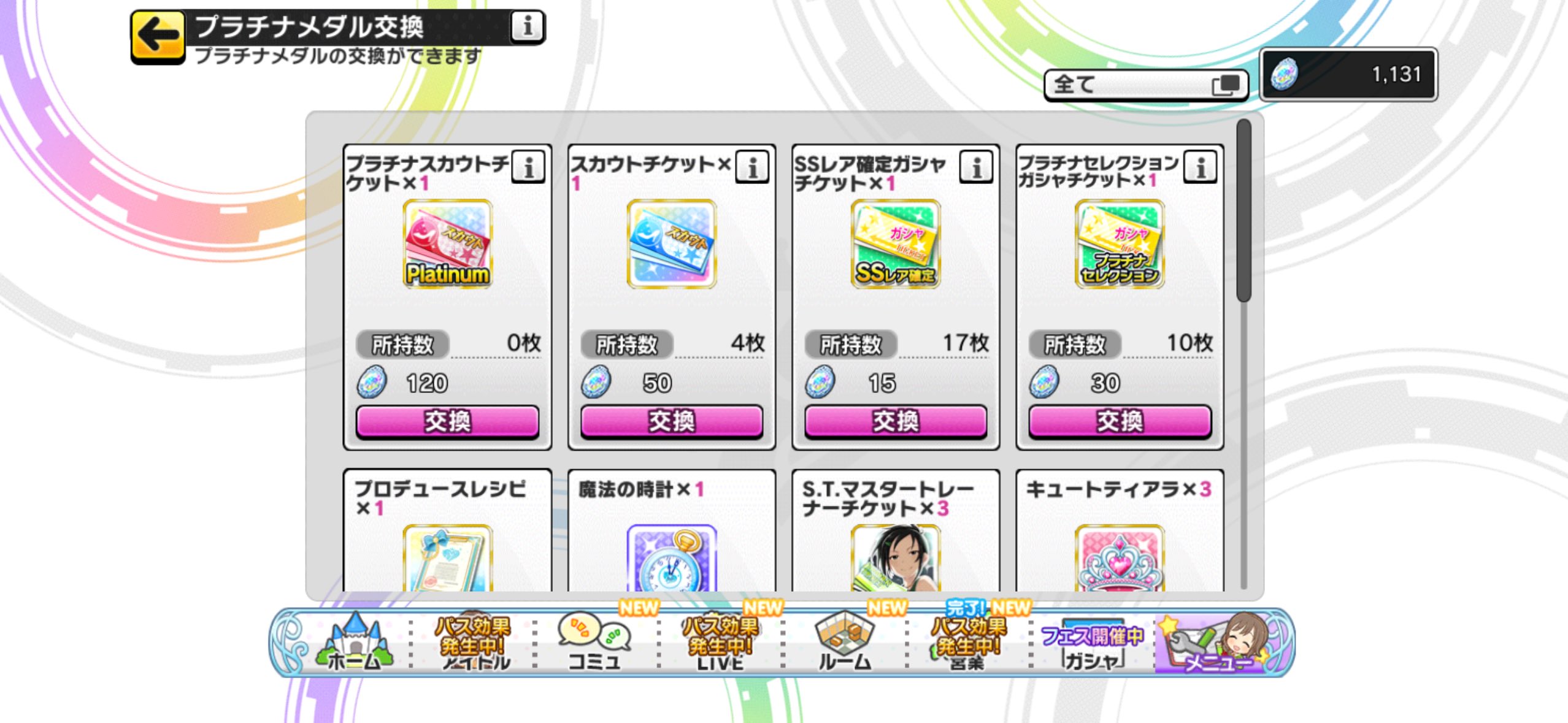The width and height of the screenshot is (1568, 723).
Task: Exchange for スカウトチケット costing 50
Action: (672, 421)
